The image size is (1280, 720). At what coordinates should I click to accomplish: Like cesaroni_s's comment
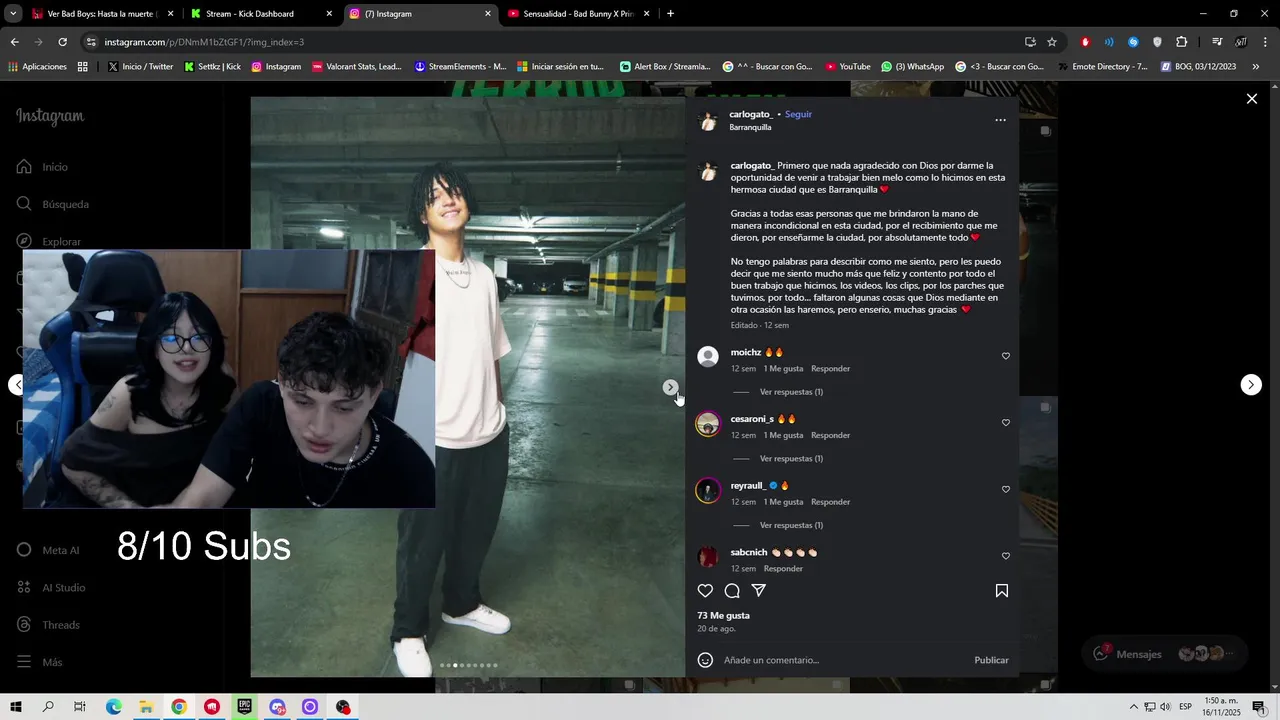point(1006,423)
